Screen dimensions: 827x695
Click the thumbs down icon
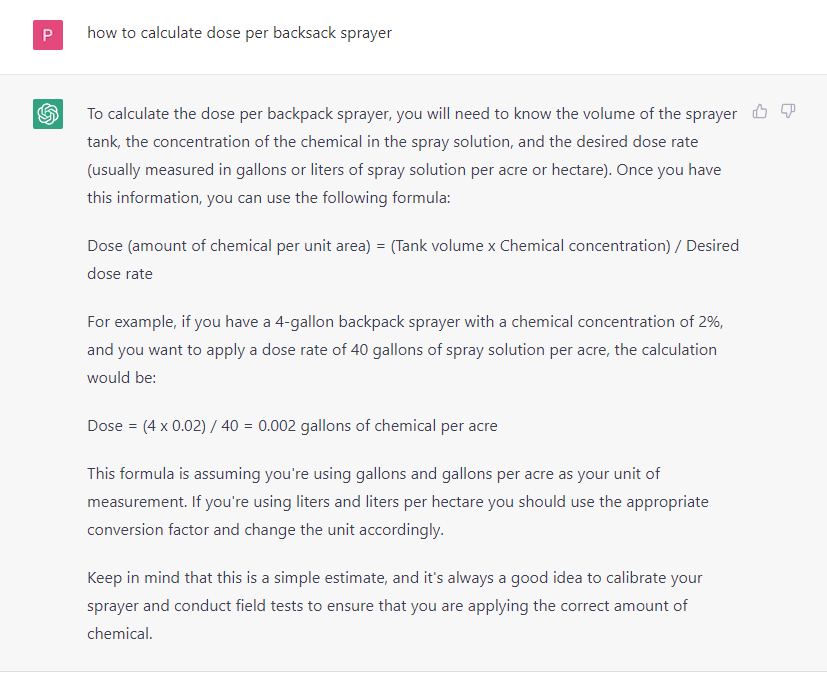tap(788, 111)
